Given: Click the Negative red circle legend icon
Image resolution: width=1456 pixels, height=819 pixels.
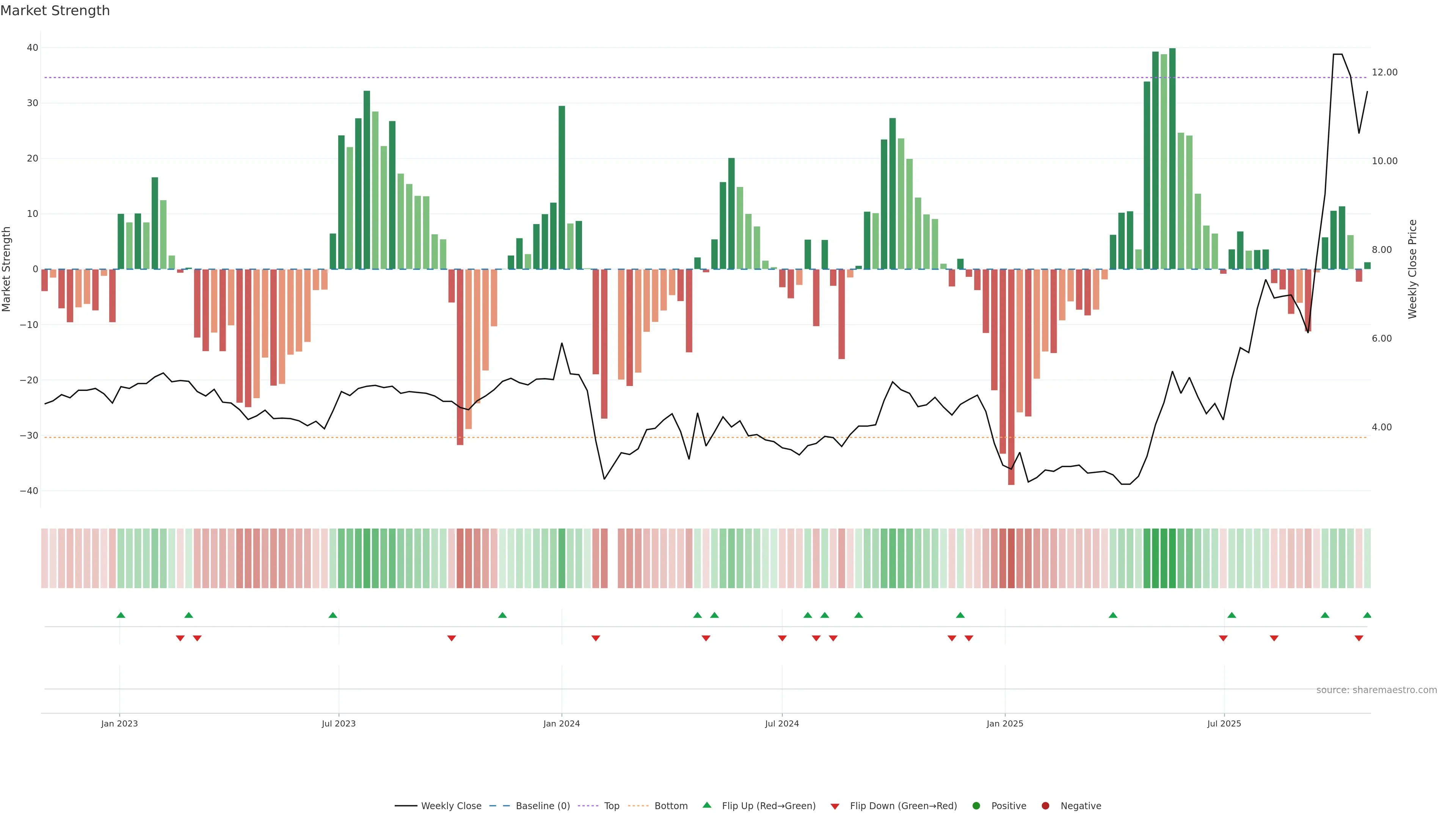Looking at the screenshot, I should [x=1045, y=806].
